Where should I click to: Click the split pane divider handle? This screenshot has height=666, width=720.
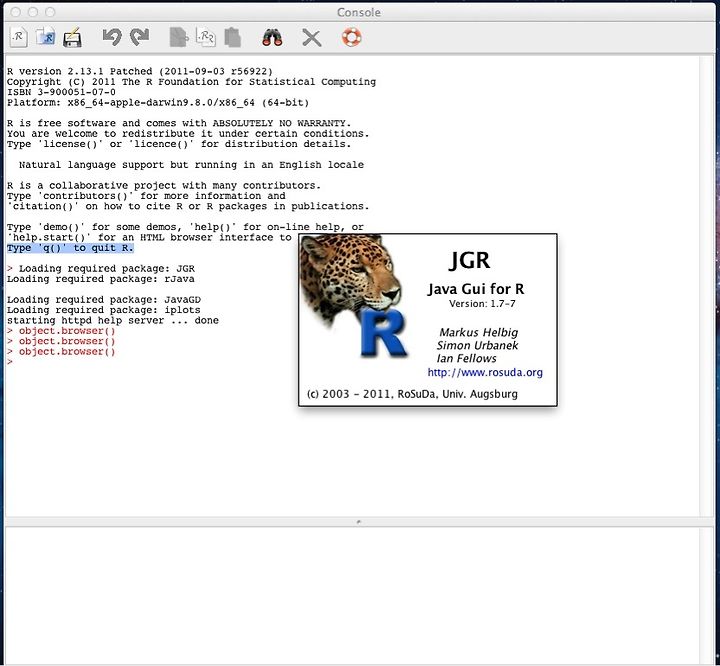point(359,522)
